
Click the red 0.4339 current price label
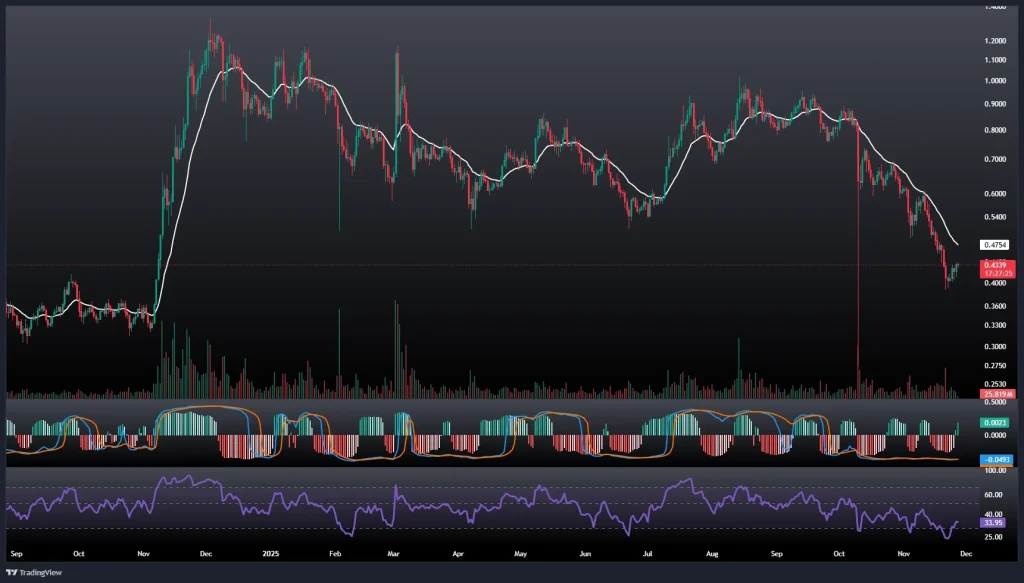[994, 264]
